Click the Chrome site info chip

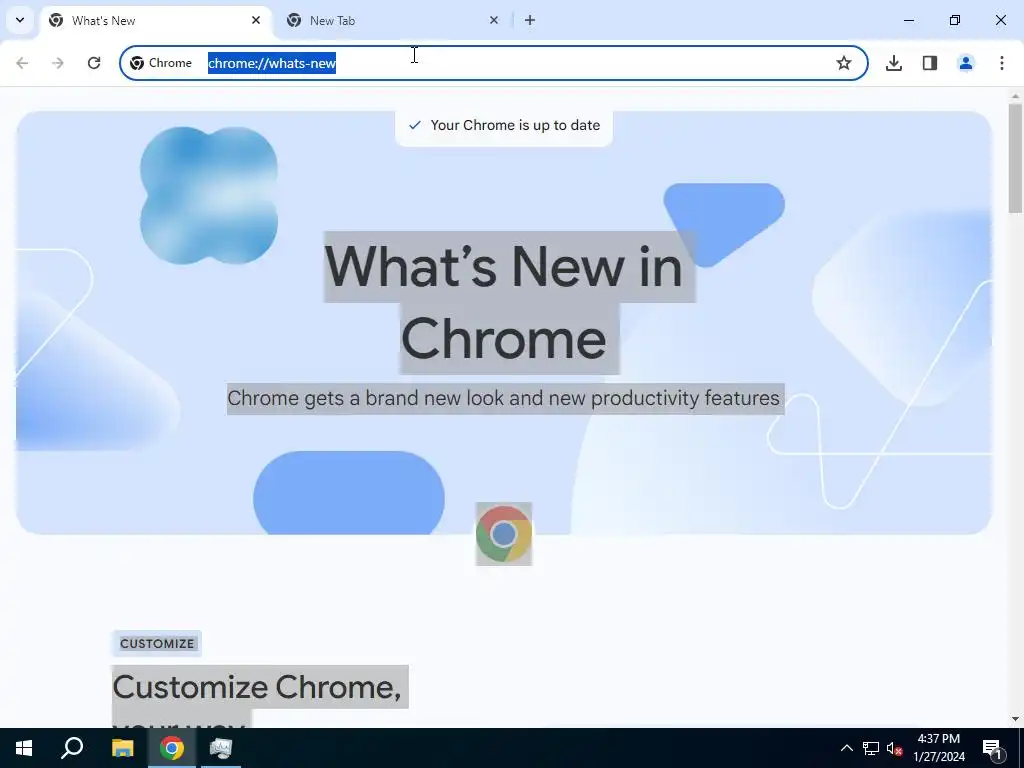pyautogui.click(x=161, y=63)
